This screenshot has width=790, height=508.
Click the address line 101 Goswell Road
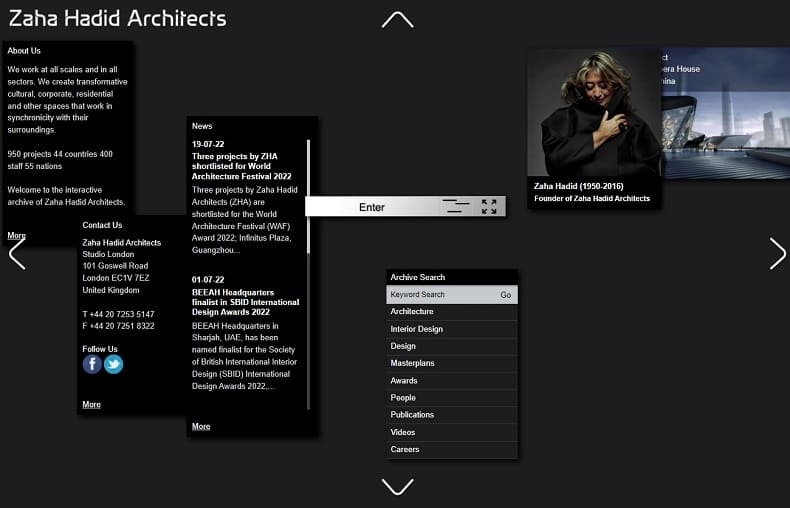pyautogui.click(x=115, y=266)
